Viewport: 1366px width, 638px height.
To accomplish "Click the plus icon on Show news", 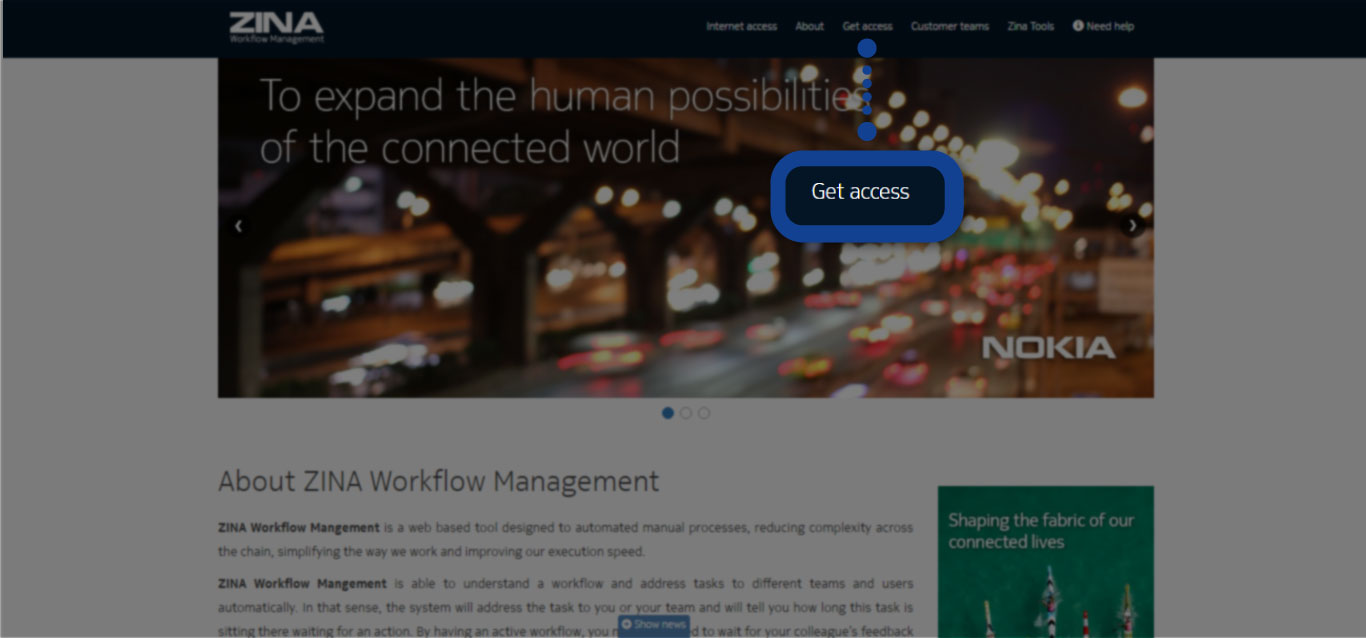I will click(627, 625).
